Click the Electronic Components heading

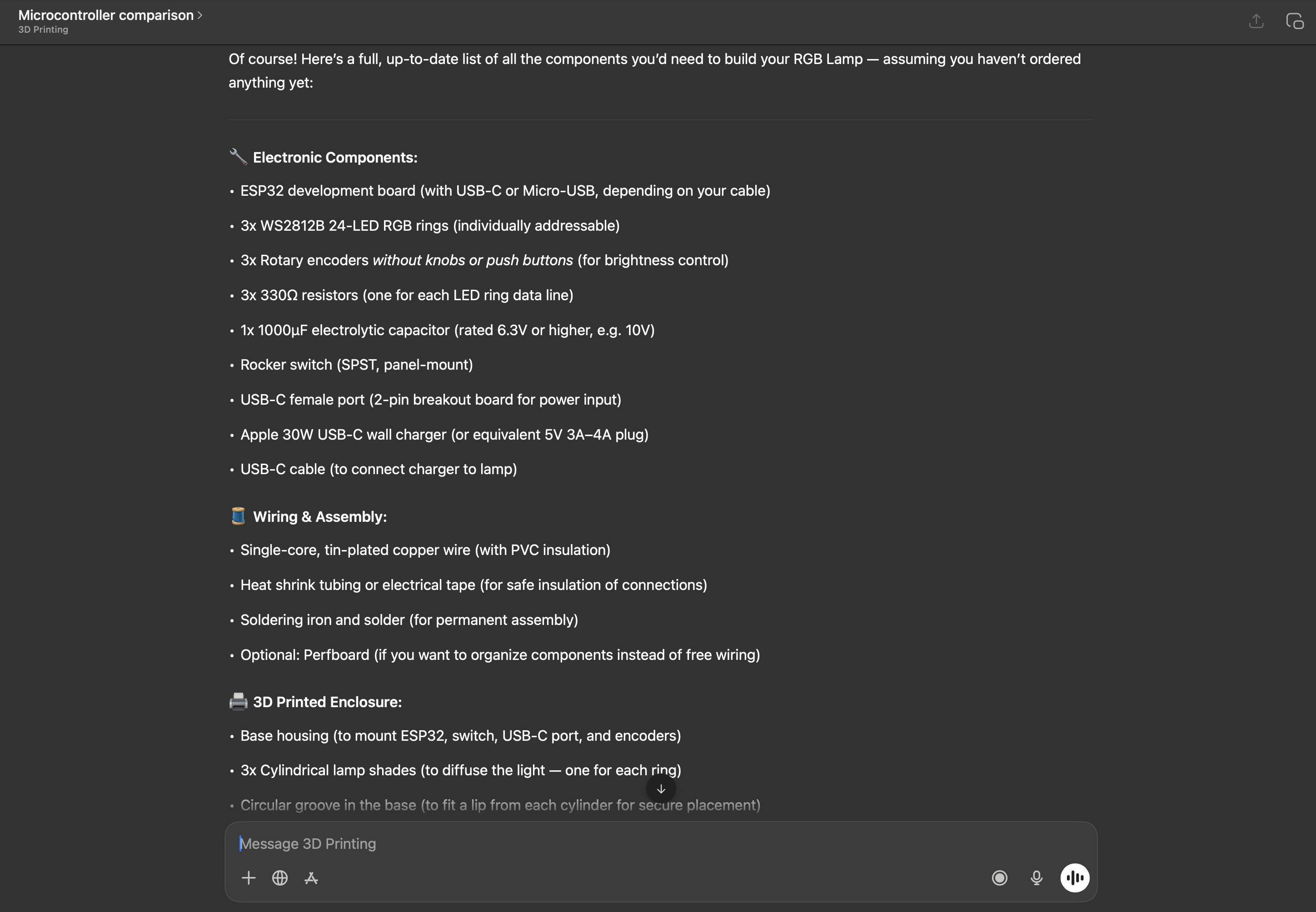[x=335, y=158]
